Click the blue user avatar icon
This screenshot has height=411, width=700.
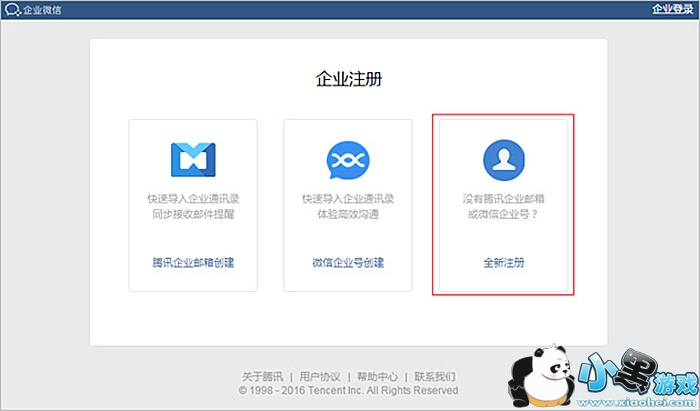(x=504, y=160)
